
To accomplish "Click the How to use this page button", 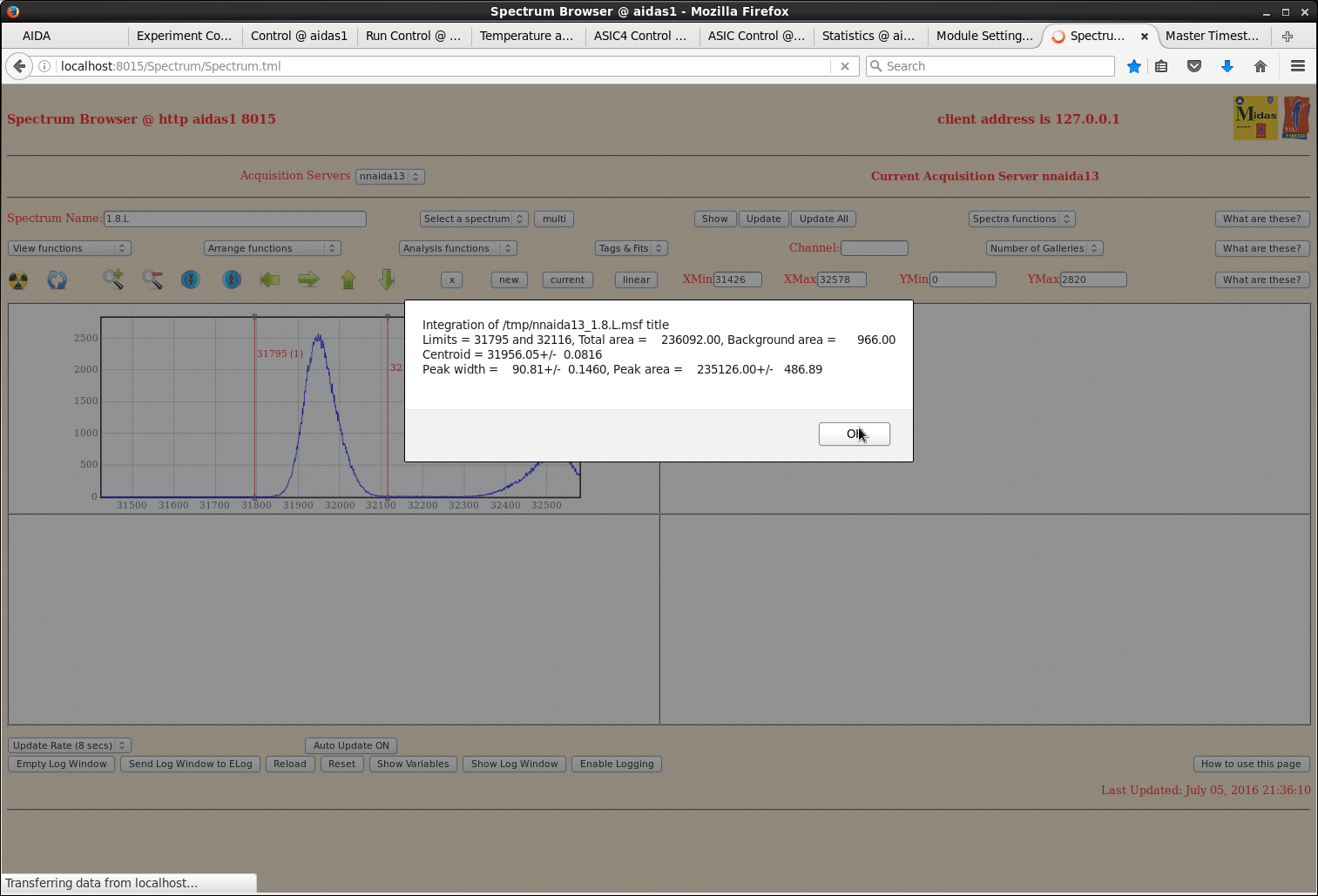I will [x=1251, y=764].
